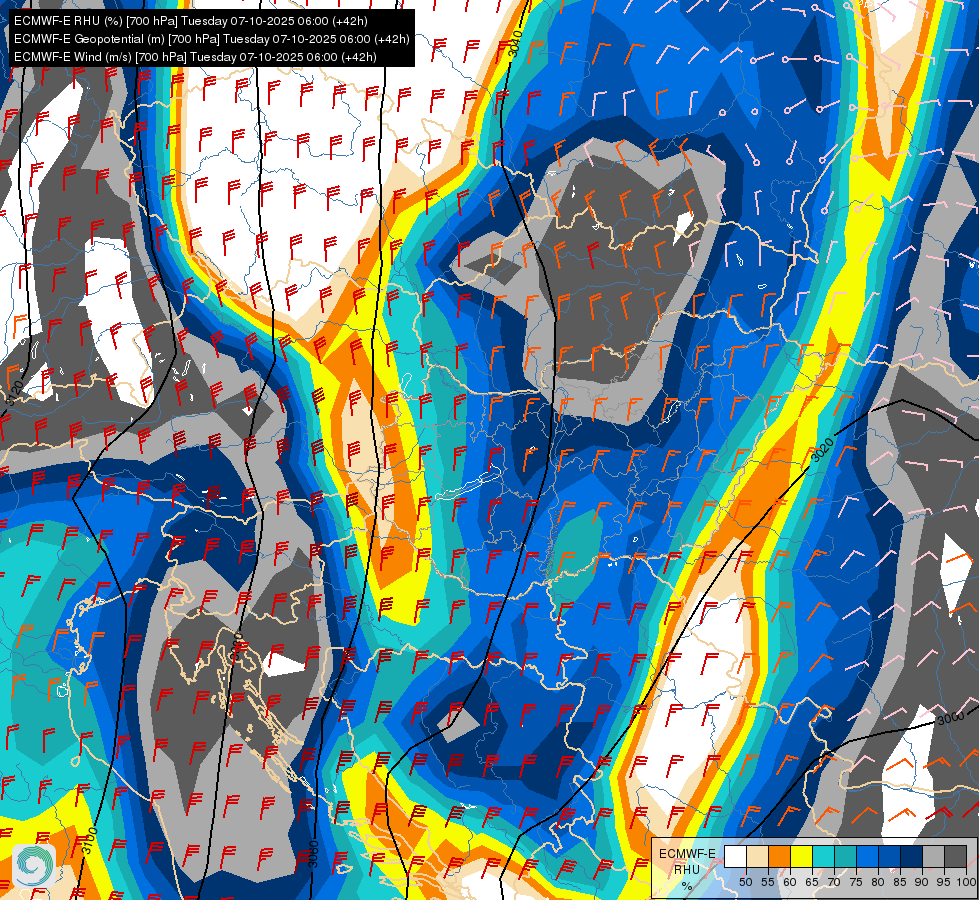This screenshot has height=900, width=979.
Task: Click the legend tick value 90
Action: point(922,882)
